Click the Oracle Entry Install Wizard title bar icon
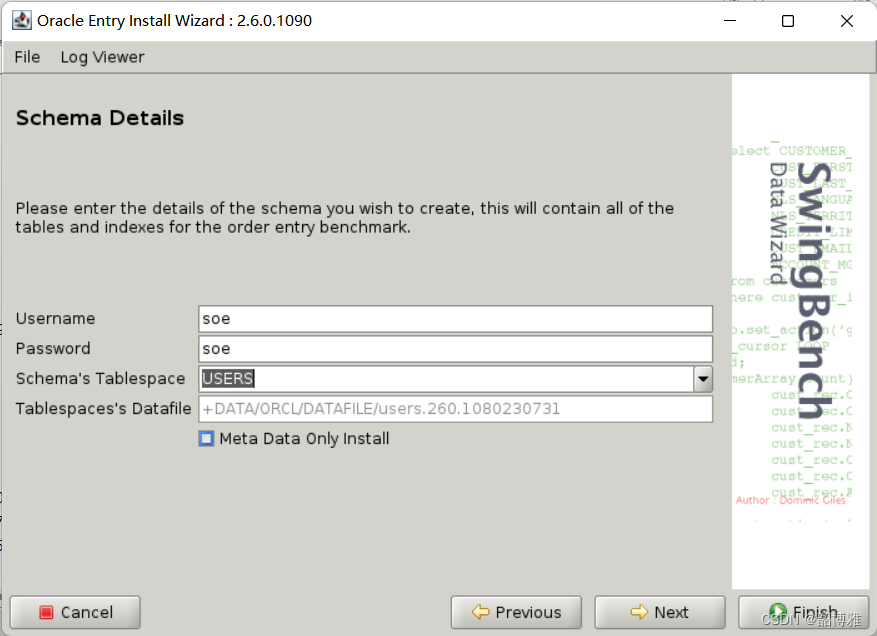This screenshot has height=636, width=877. click(x=22, y=20)
